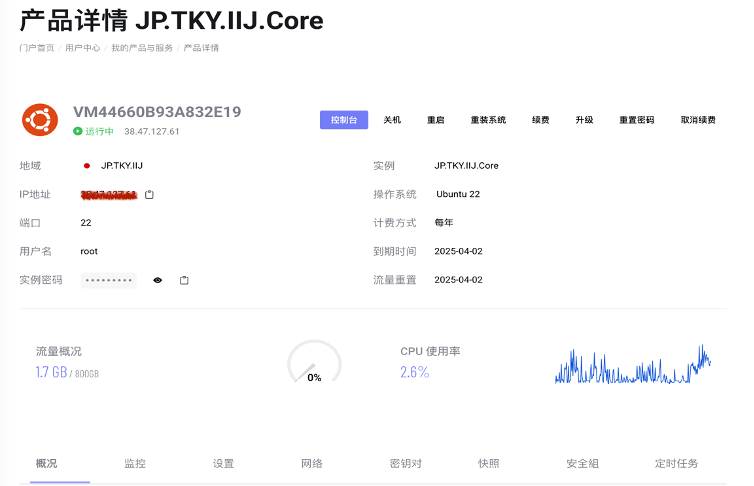Click the traffic usage gauge showing 0%

tap(314, 364)
